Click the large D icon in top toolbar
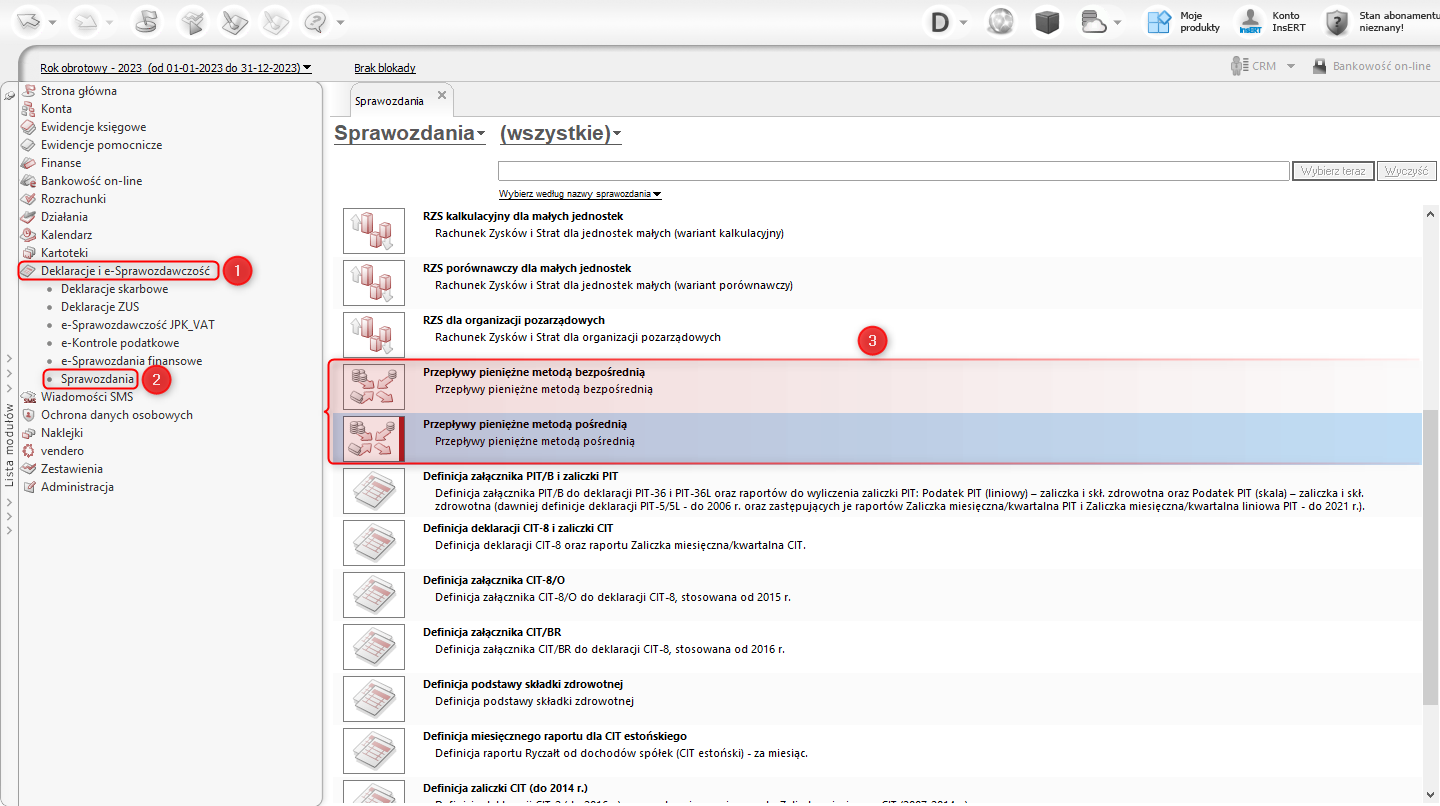Image resolution: width=1440 pixels, height=806 pixels. tap(940, 22)
